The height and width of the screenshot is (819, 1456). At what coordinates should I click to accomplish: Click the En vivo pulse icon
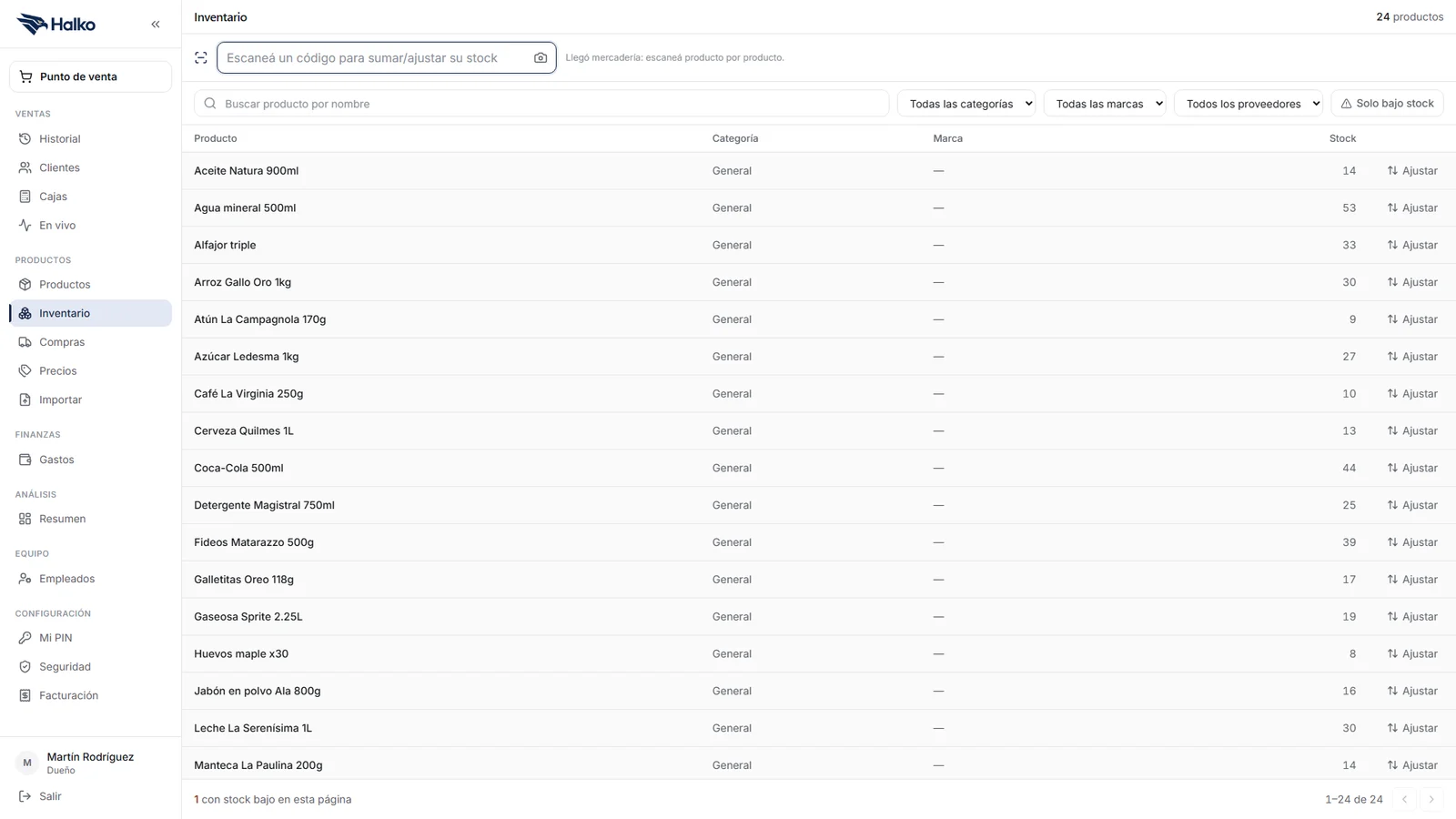coord(25,226)
